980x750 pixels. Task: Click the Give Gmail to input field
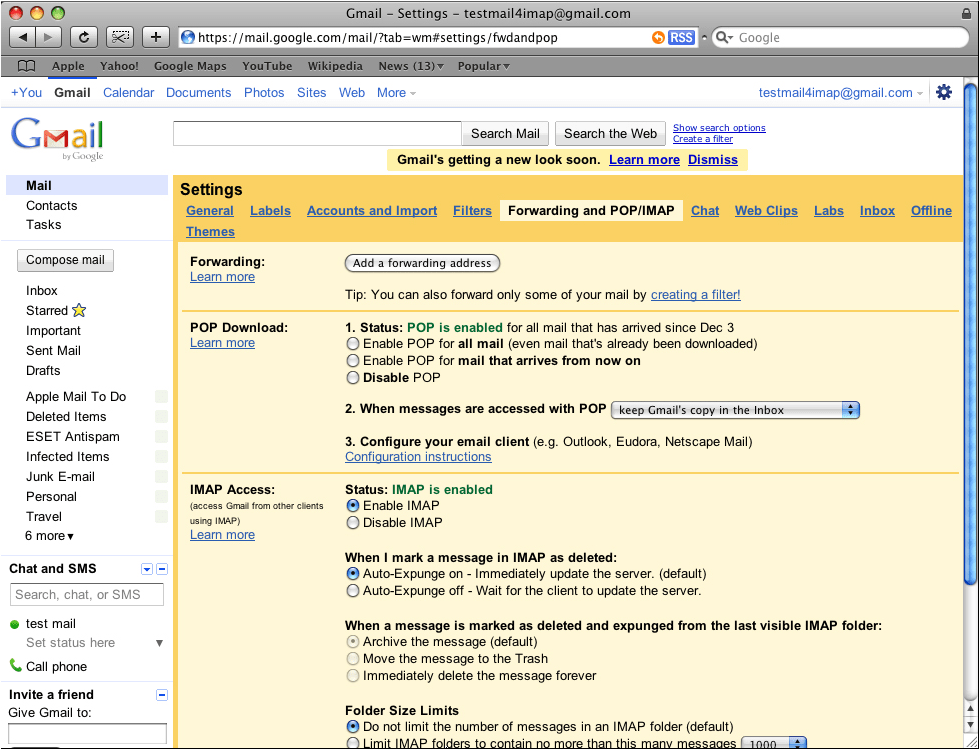[87, 733]
